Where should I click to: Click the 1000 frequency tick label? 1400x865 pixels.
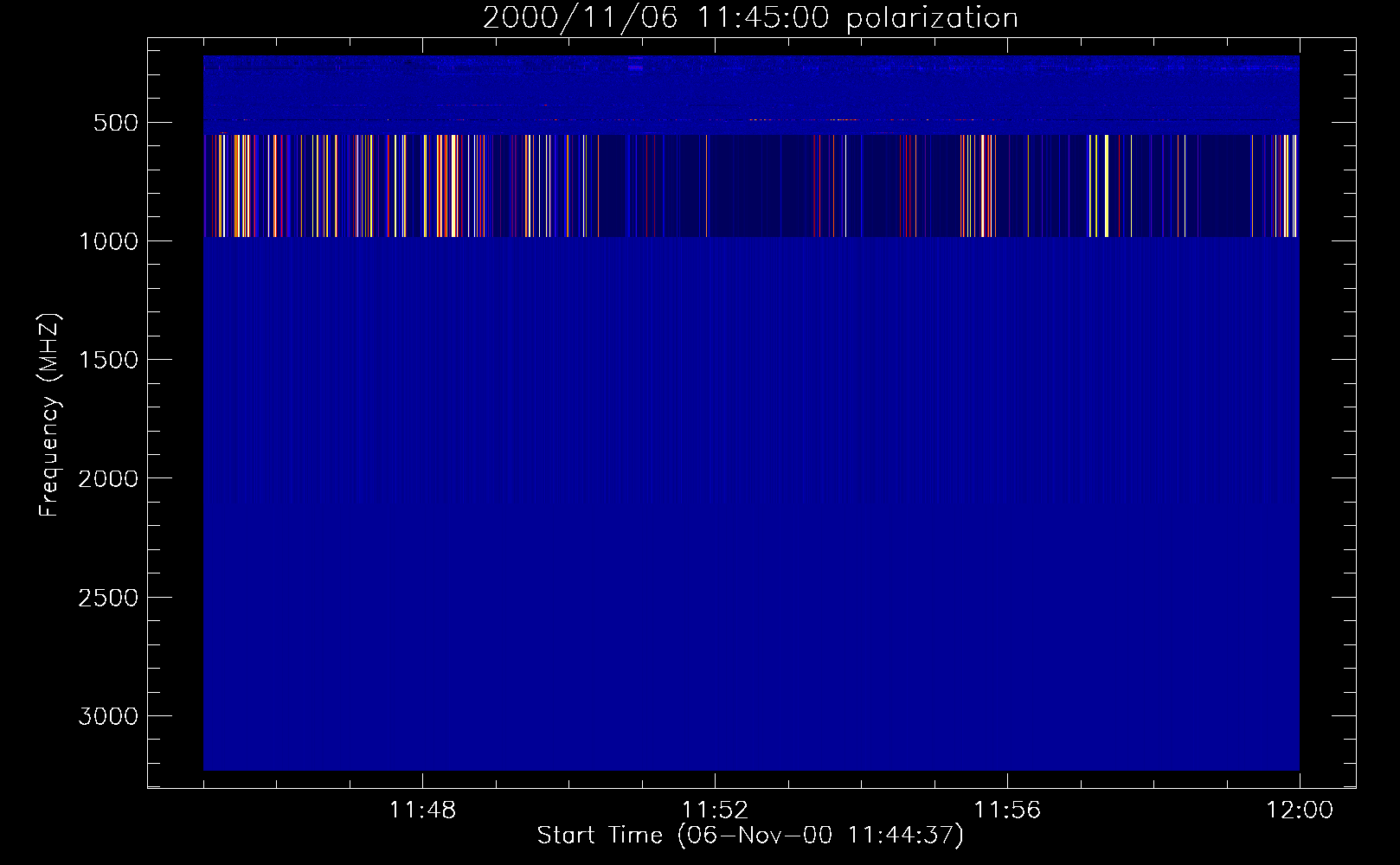108,241
